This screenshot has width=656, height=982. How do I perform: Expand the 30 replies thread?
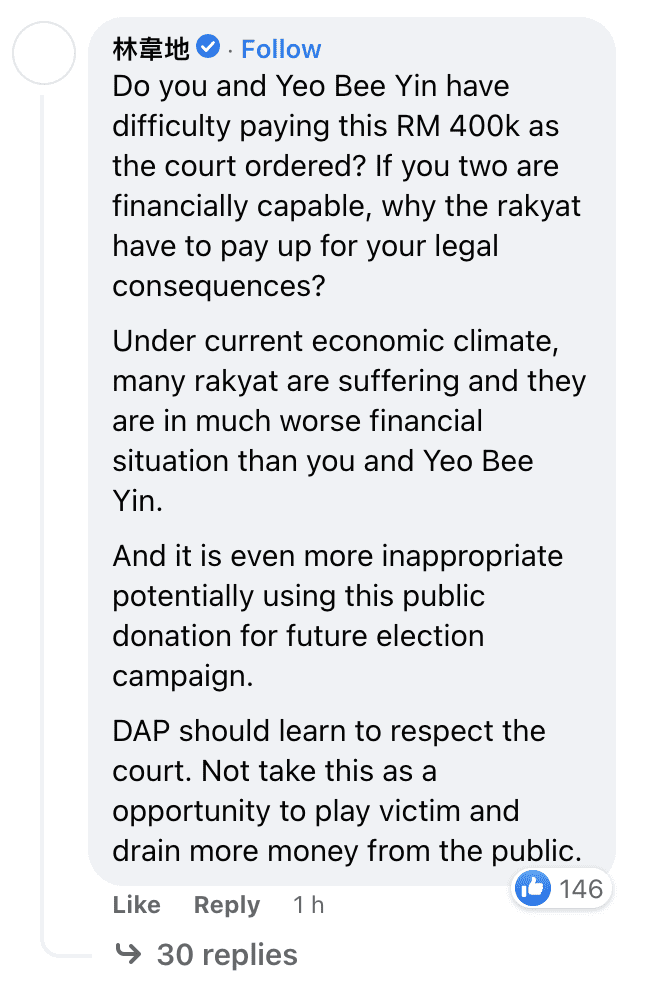[x=226, y=954]
